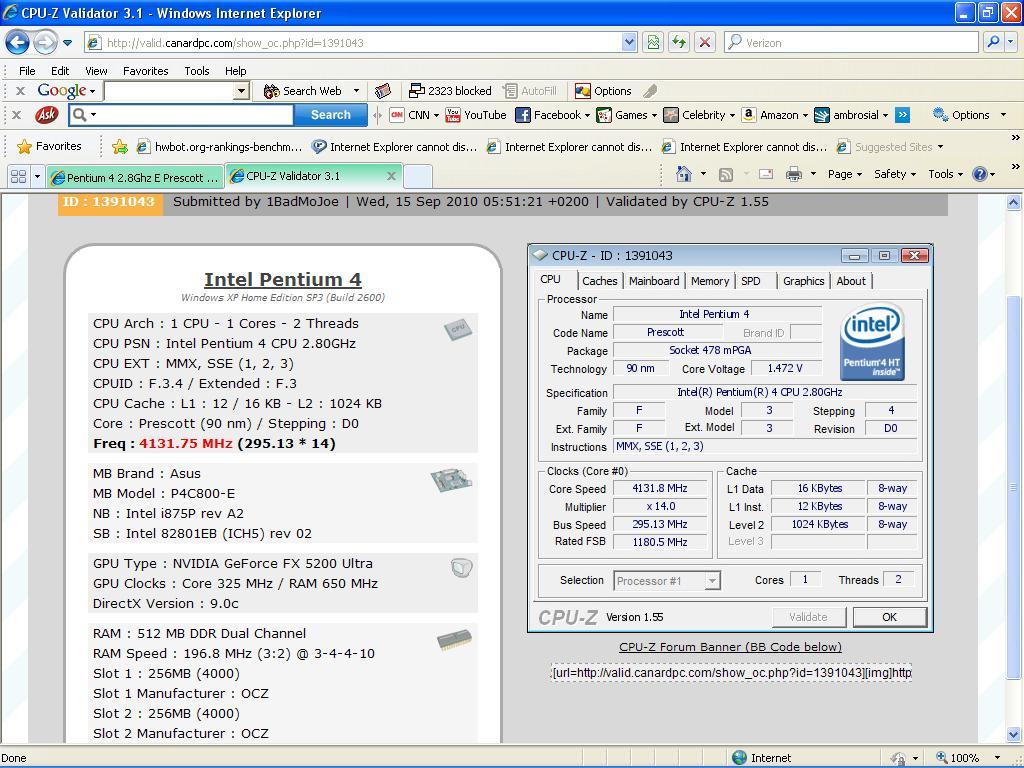
Task: Click the Google toolbar bookmark icon beside Search Web
Action: [x=383, y=91]
